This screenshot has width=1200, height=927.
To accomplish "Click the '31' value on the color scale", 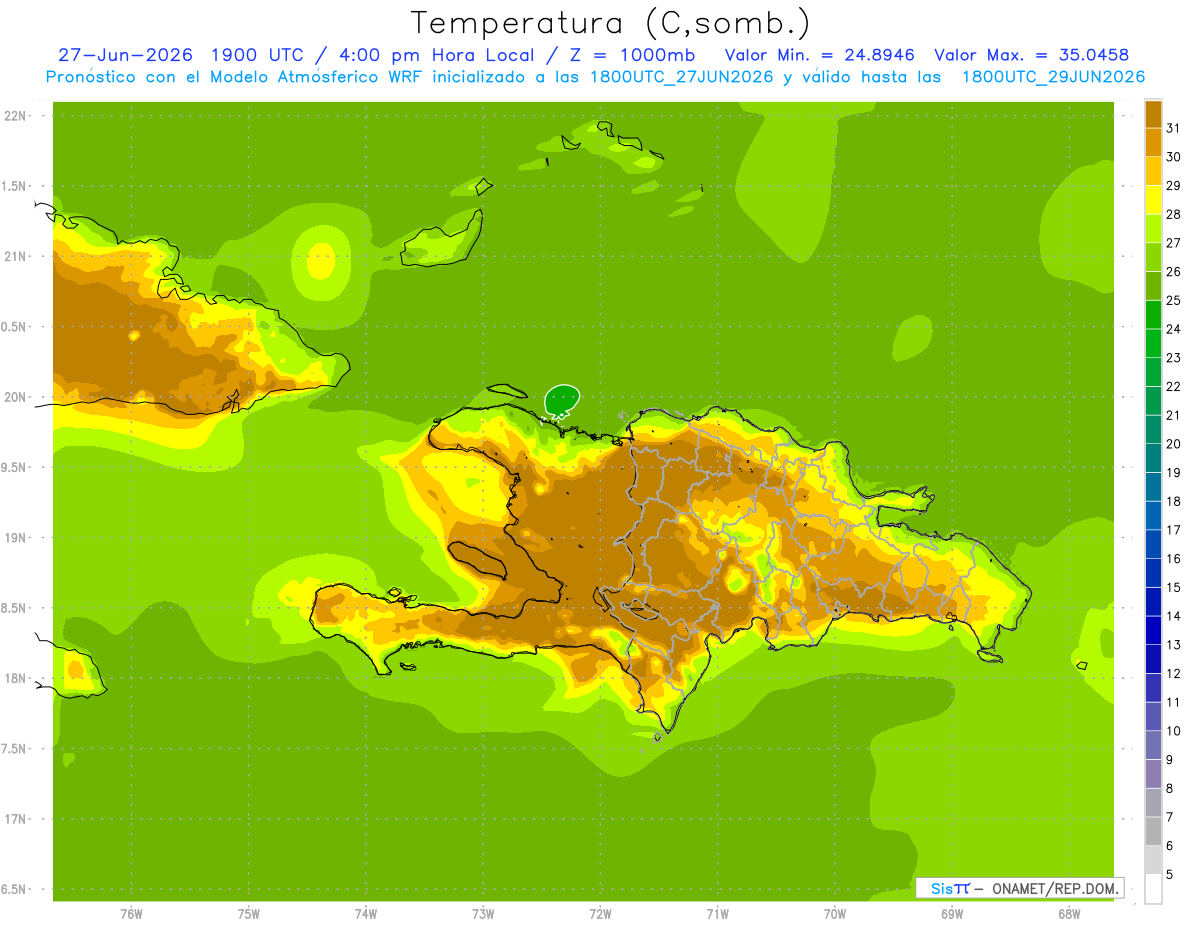I will tap(1173, 128).
